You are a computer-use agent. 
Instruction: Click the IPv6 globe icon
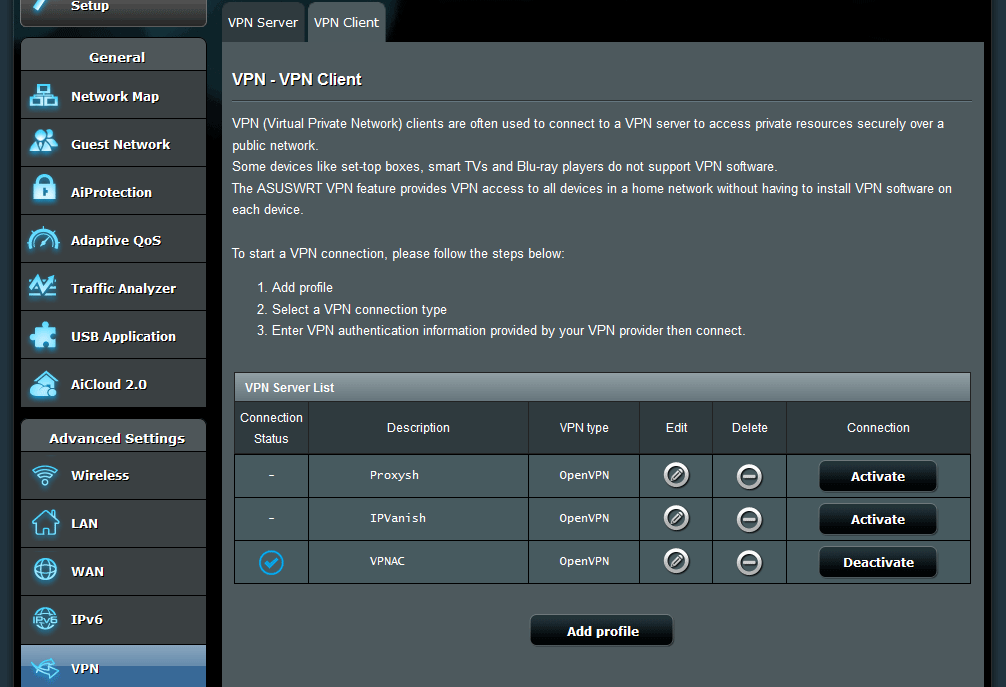point(45,618)
